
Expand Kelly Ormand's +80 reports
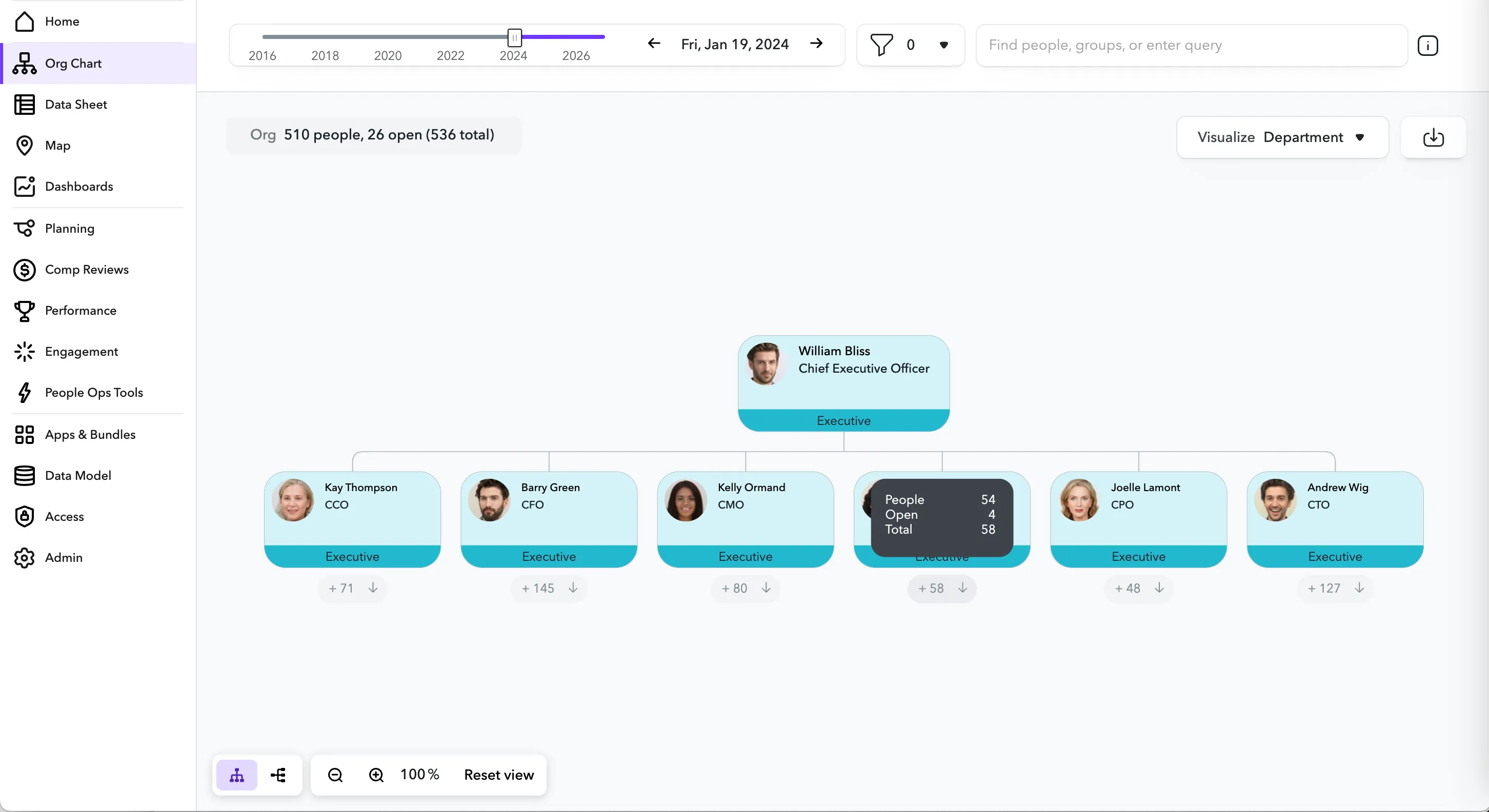point(746,588)
